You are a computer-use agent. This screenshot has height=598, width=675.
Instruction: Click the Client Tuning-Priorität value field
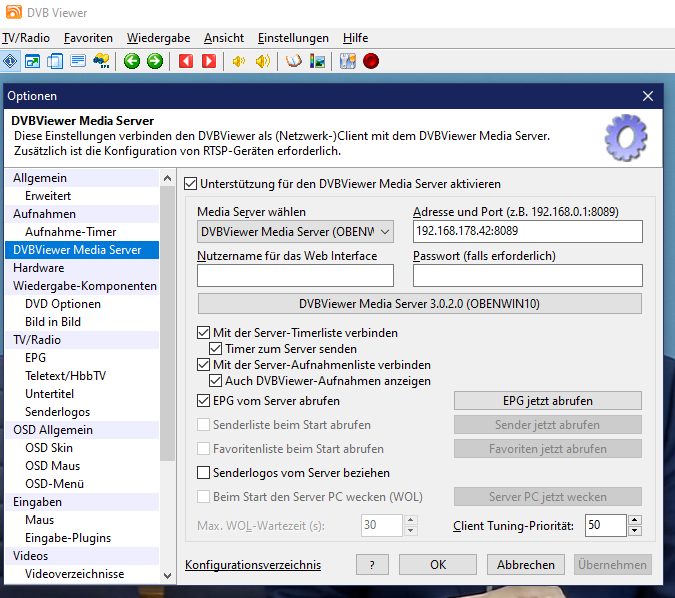[605, 525]
